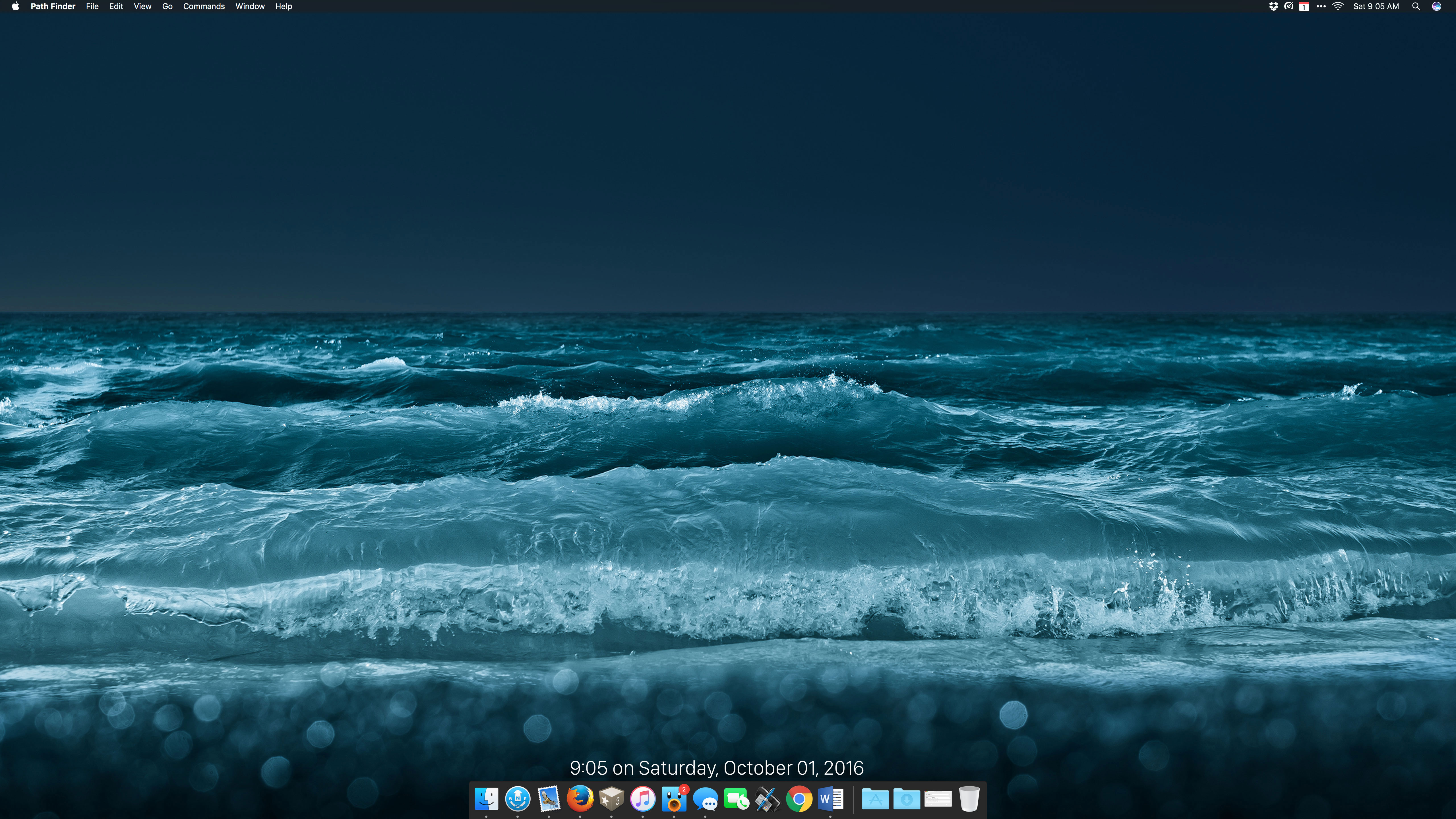The image size is (1456, 819).
Task: Click the Dropbox menu bar icon
Action: coord(1273,6)
